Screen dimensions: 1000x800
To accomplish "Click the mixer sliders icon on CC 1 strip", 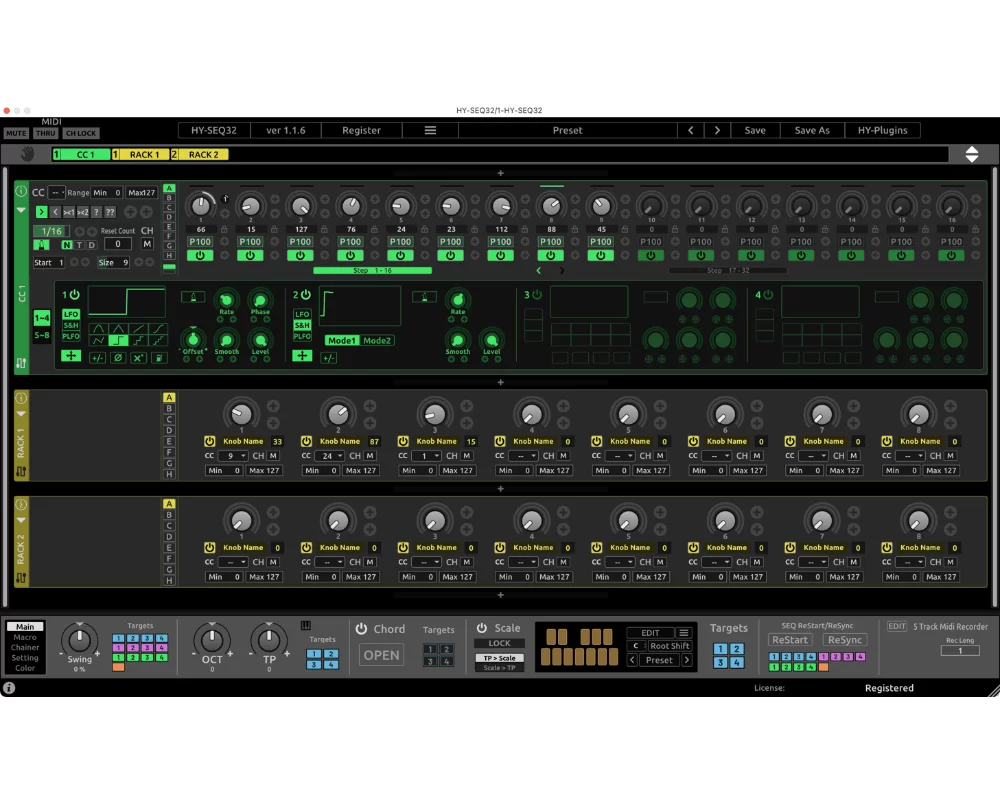I will [x=21, y=364].
